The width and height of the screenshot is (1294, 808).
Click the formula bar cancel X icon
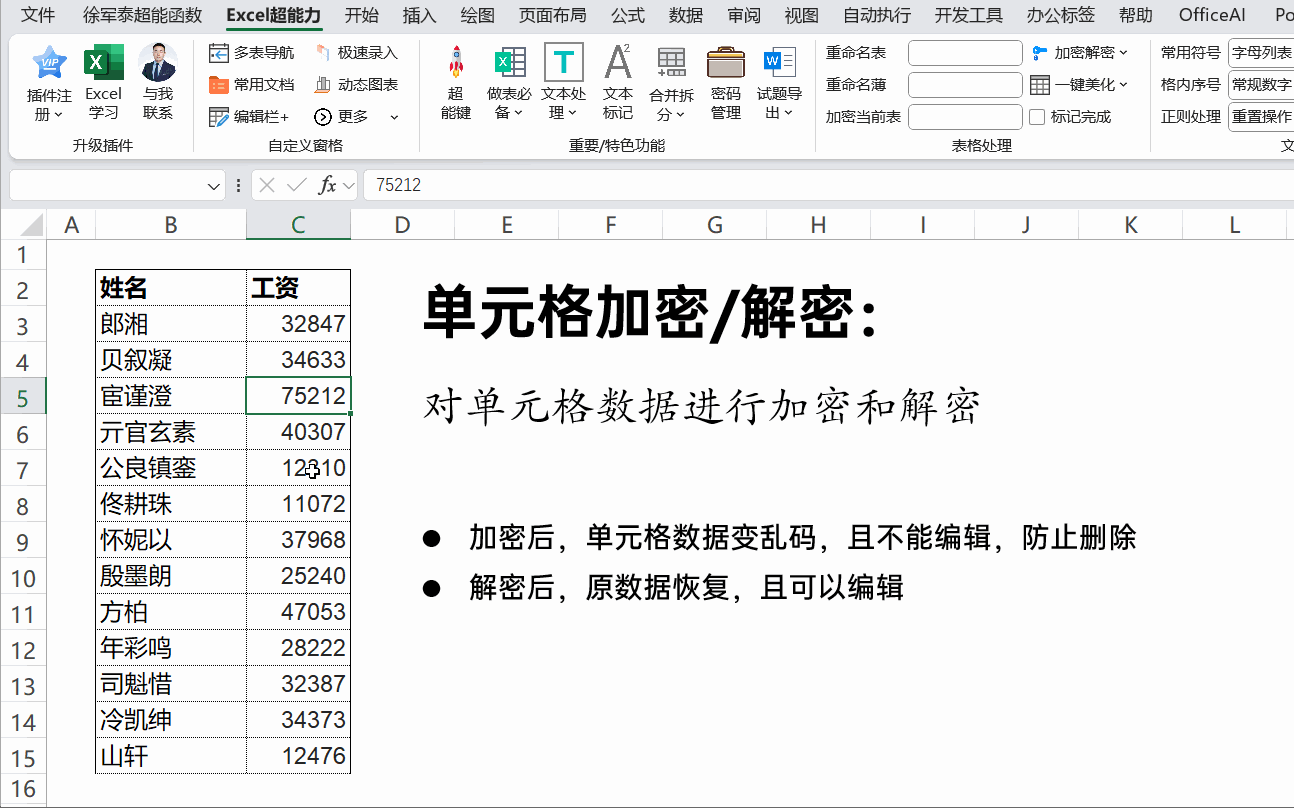coord(266,185)
